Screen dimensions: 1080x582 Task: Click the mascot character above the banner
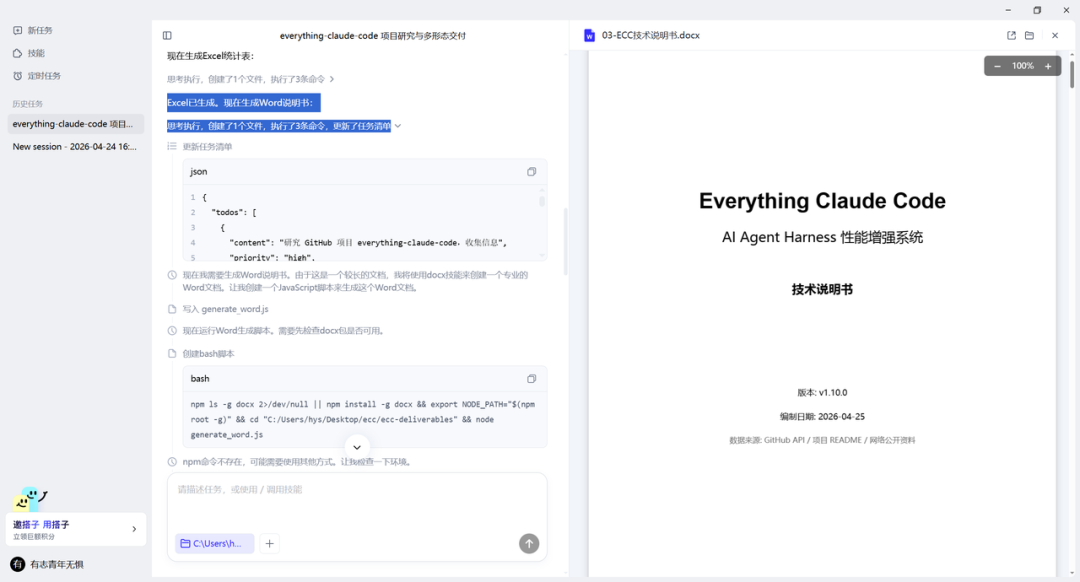[30, 499]
